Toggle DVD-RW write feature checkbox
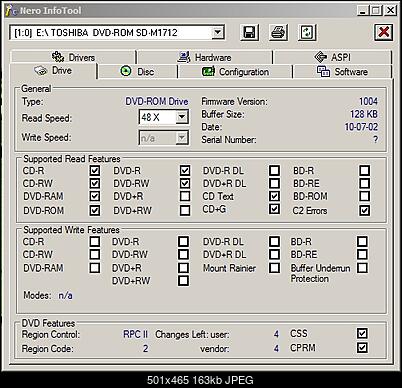Image resolution: width=402 pixels, height=388 pixels. click(x=183, y=254)
